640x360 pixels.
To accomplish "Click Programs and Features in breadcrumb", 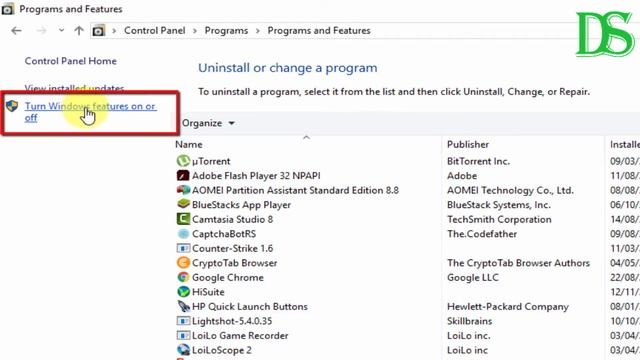I will [319, 31].
